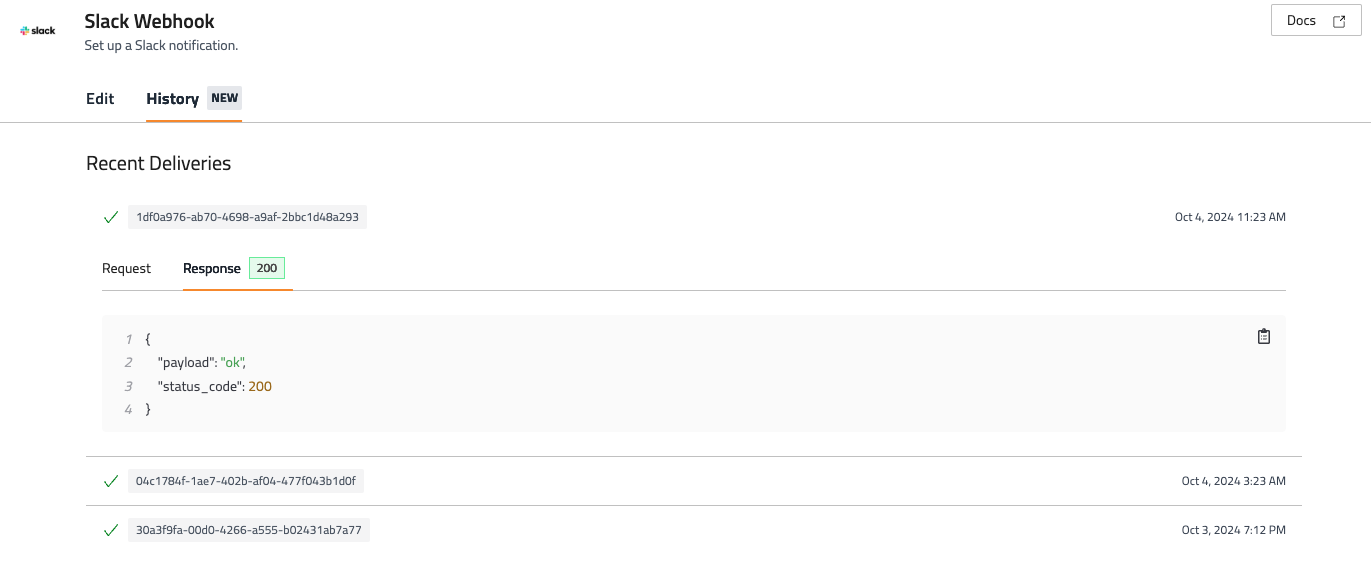Click the Oct 4, 2024 11:23 AM timestamp
Viewport: 1371px width, 568px height.
click(1230, 217)
